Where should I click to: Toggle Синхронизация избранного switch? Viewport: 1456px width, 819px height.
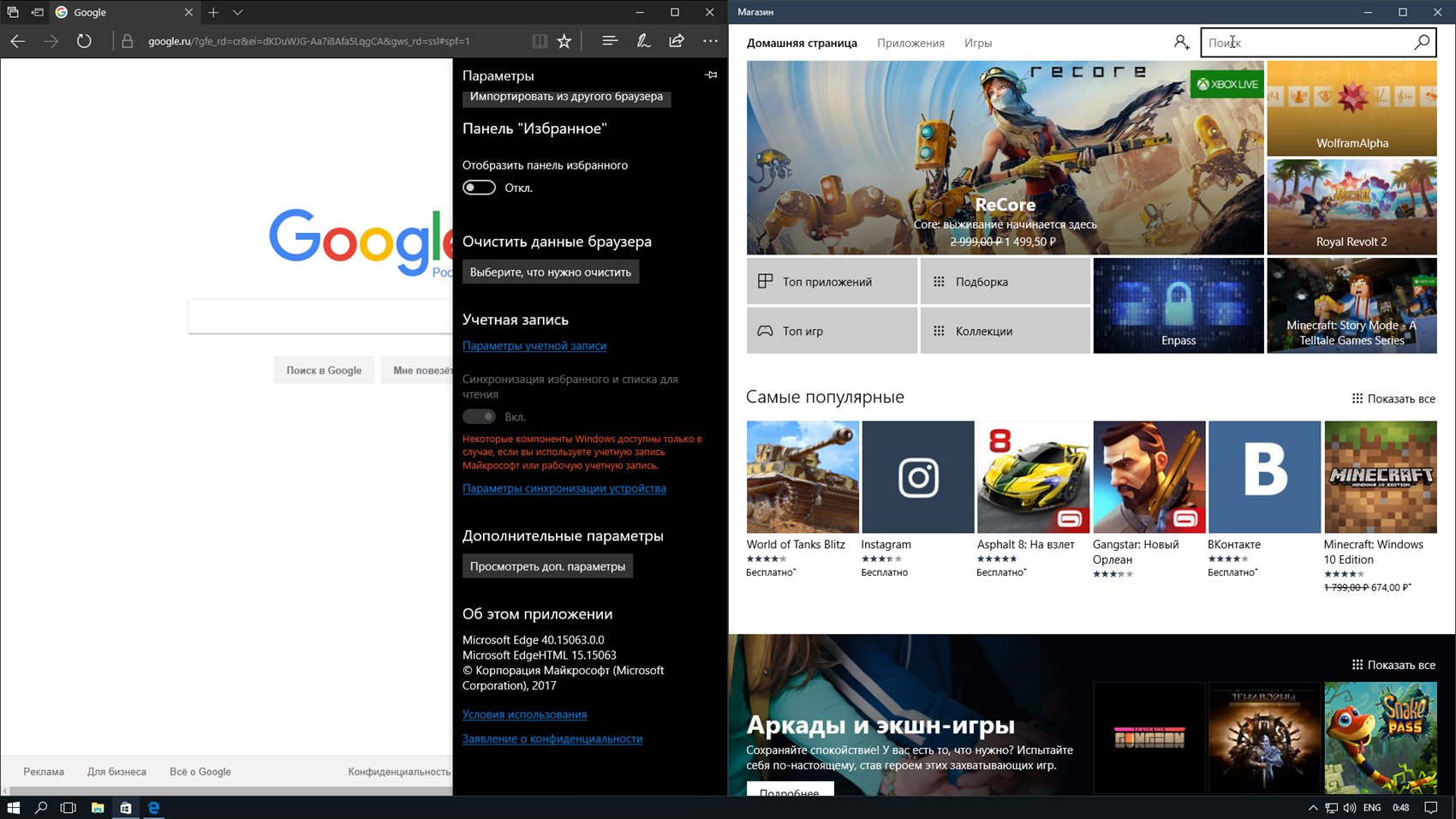(479, 416)
